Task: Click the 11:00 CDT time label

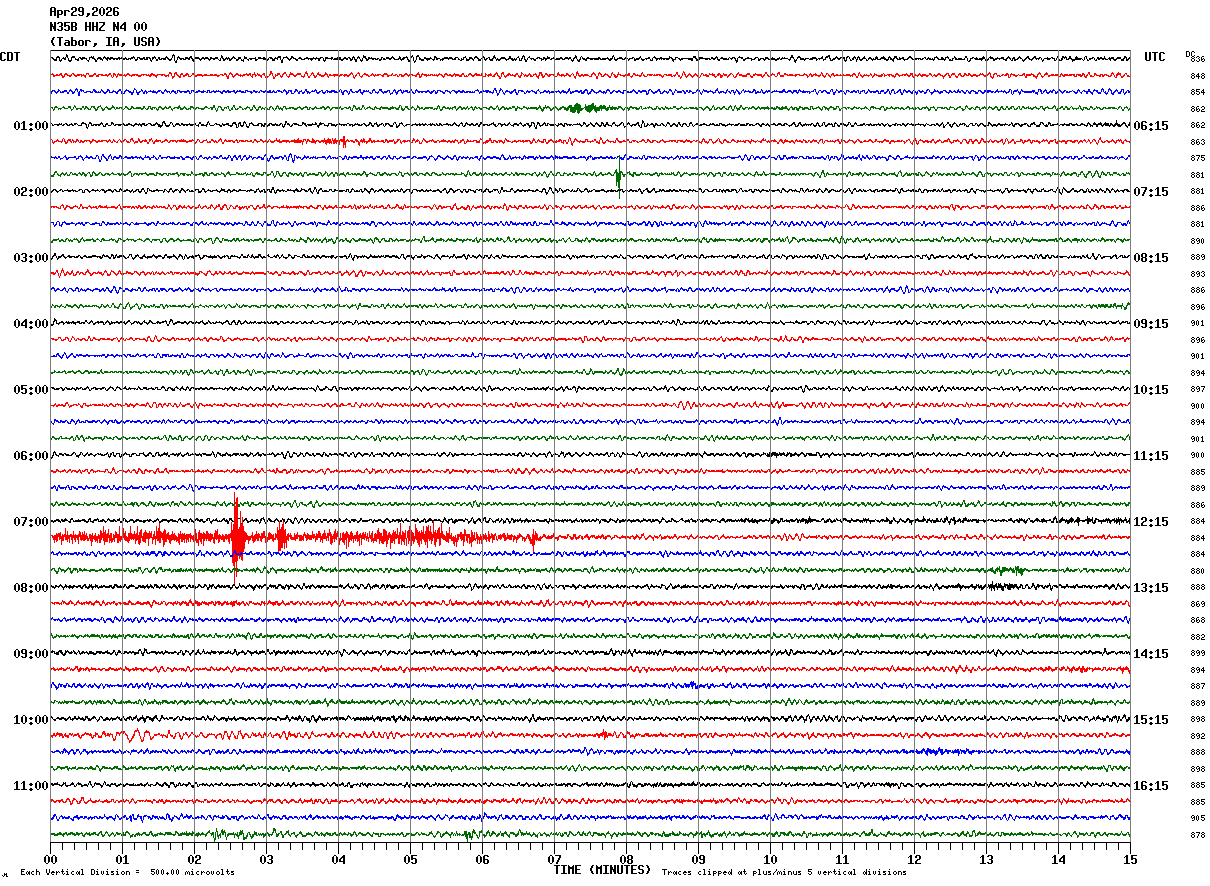Action: click(x=31, y=786)
